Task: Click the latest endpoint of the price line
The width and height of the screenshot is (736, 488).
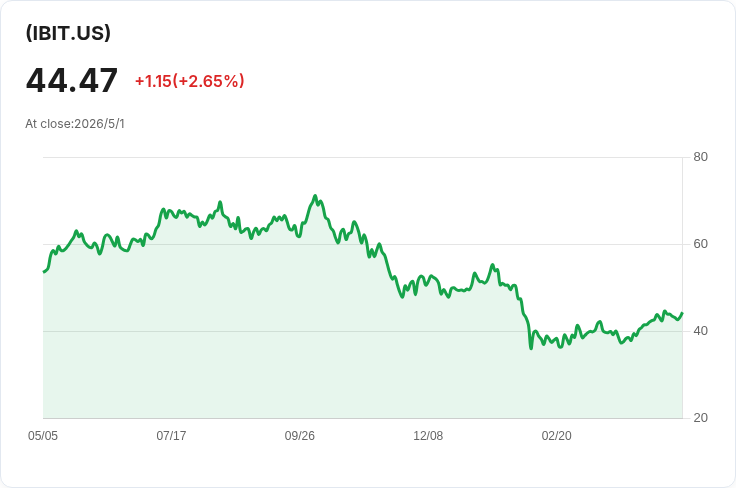Action: 682,313
